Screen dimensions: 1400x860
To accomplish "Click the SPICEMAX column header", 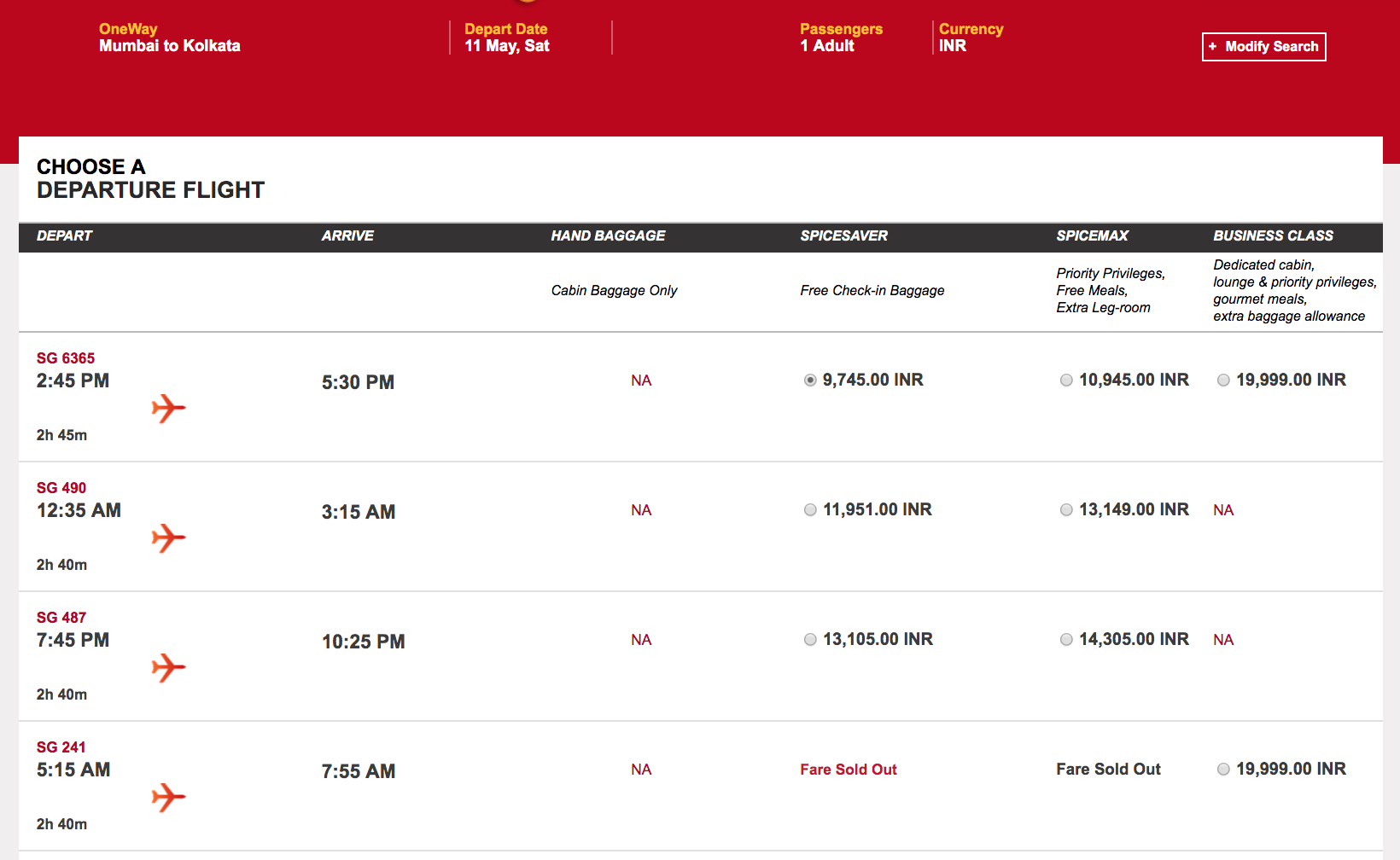I will coord(1093,236).
